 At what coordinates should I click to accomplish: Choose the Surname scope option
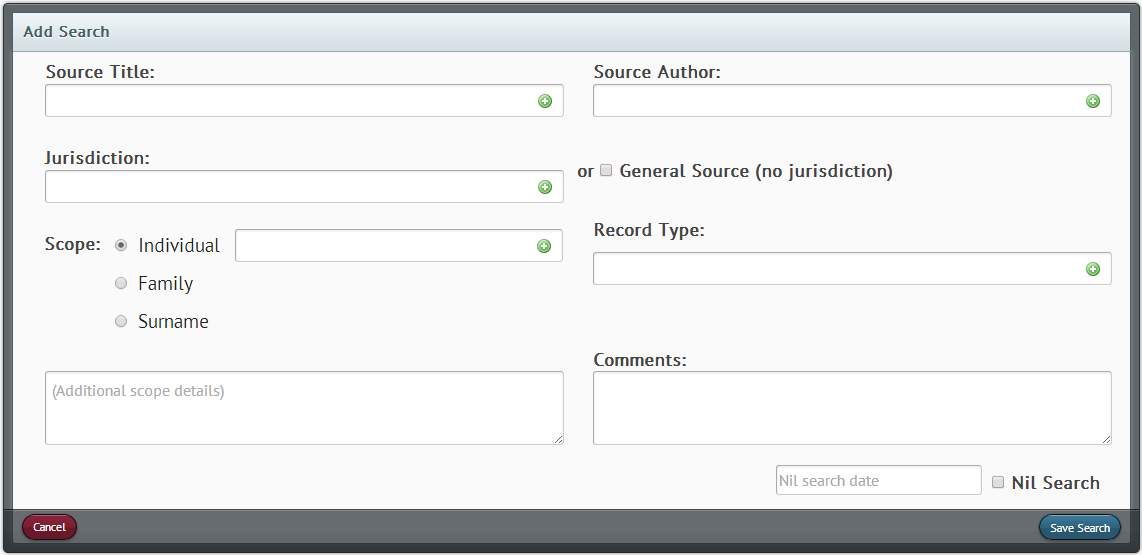click(x=121, y=321)
